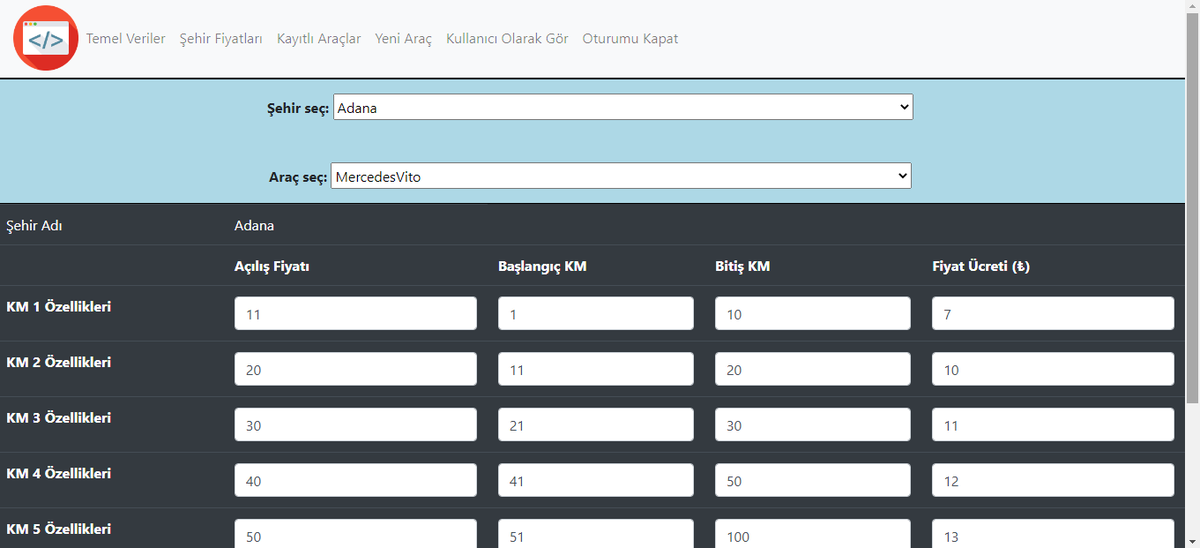This screenshot has width=1200, height=548.
Task: Click KM 2 Bitiş KM input
Action: pyautogui.click(x=813, y=369)
